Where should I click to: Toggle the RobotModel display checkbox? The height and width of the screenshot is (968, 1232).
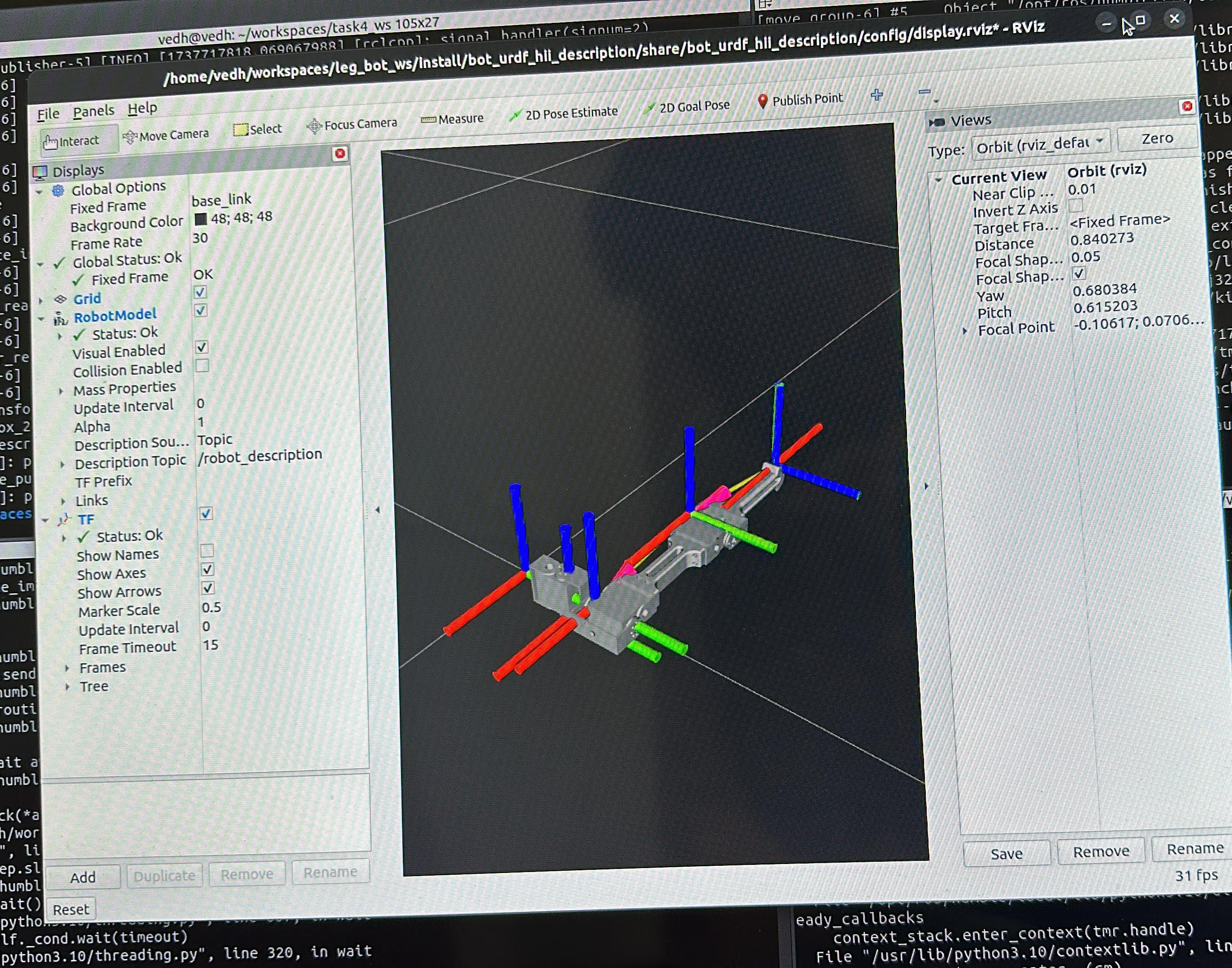(x=201, y=311)
